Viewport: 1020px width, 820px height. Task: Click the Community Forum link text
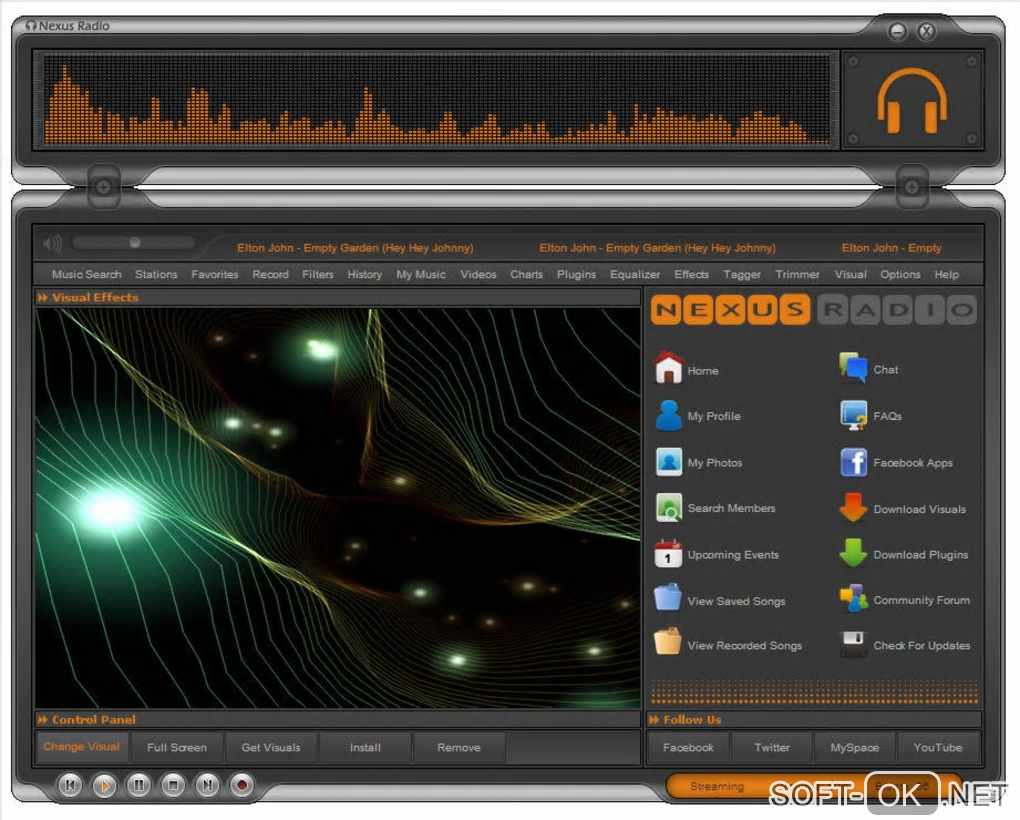[922, 600]
